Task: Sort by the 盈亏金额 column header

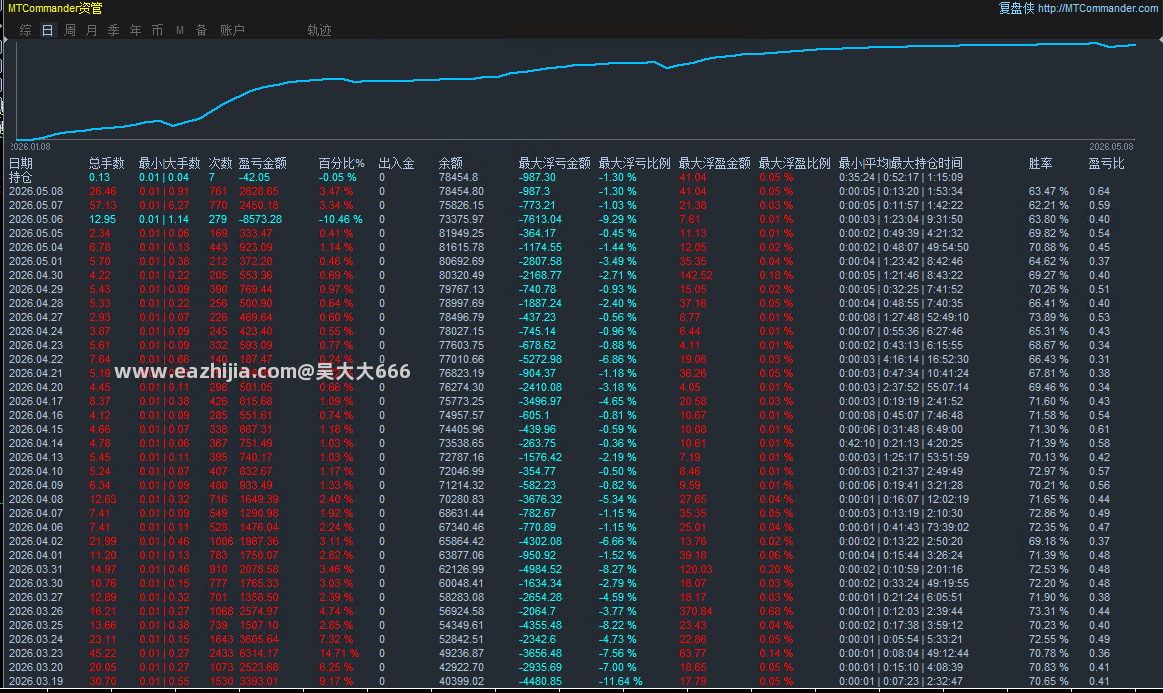Action: (263, 163)
